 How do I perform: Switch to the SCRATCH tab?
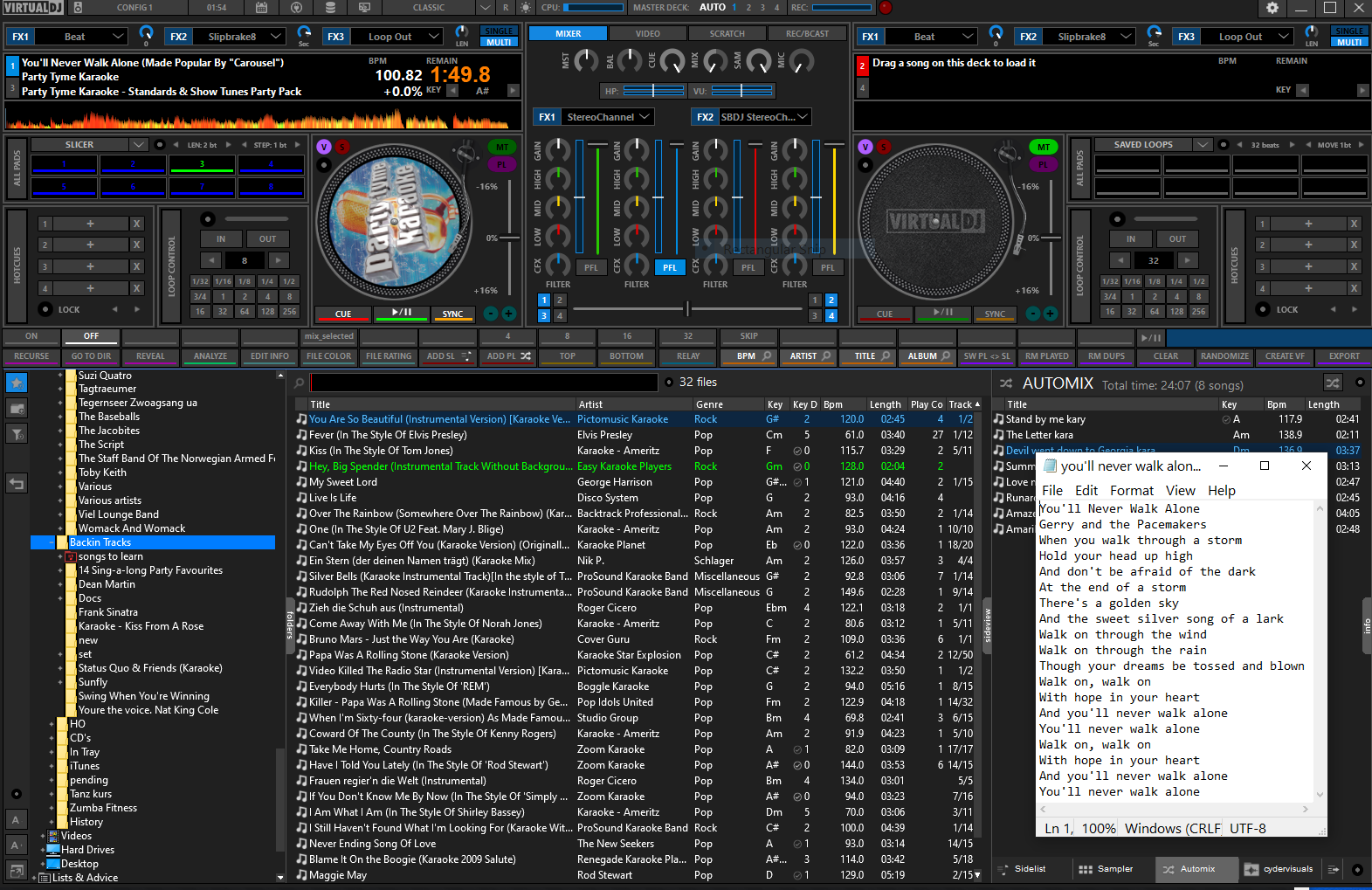click(727, 34)
